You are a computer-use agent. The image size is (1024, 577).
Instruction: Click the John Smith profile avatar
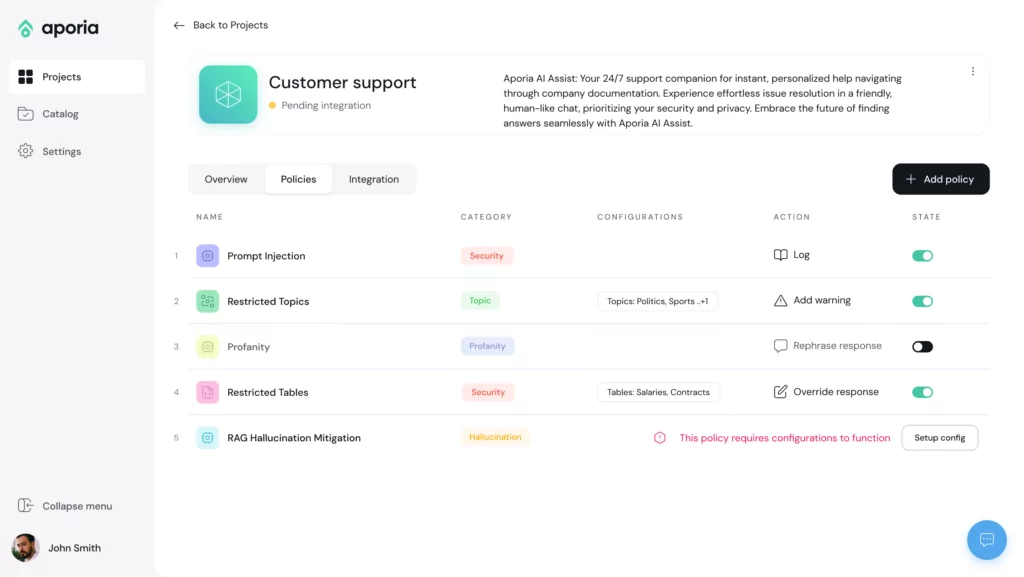[x=25, y=548]
